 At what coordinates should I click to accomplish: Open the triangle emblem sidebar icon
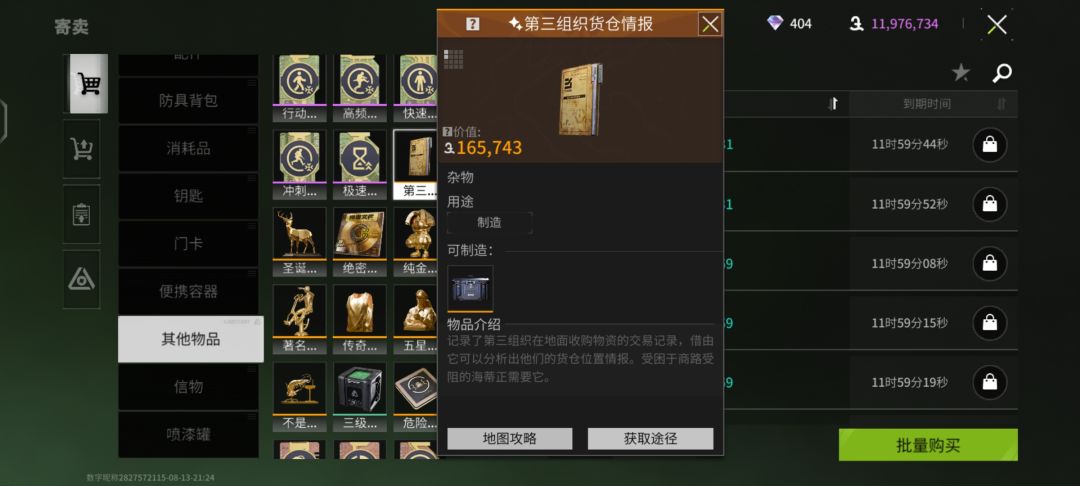[82, 279]
